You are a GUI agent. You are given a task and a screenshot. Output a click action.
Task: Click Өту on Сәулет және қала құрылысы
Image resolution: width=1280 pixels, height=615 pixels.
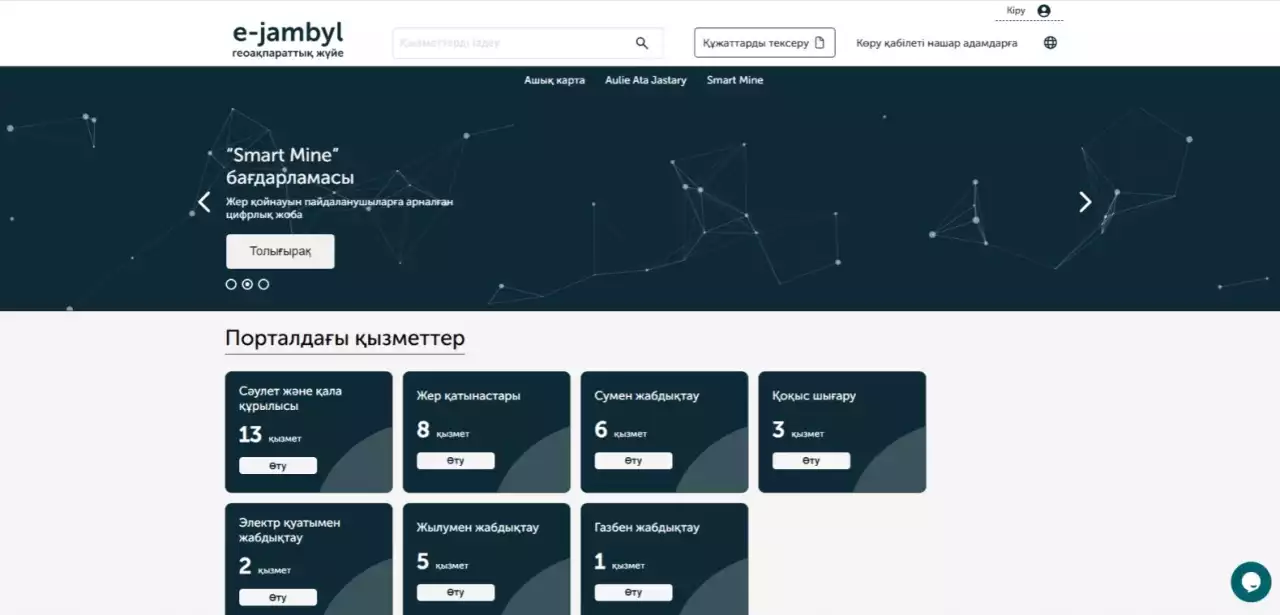point(278,466)
